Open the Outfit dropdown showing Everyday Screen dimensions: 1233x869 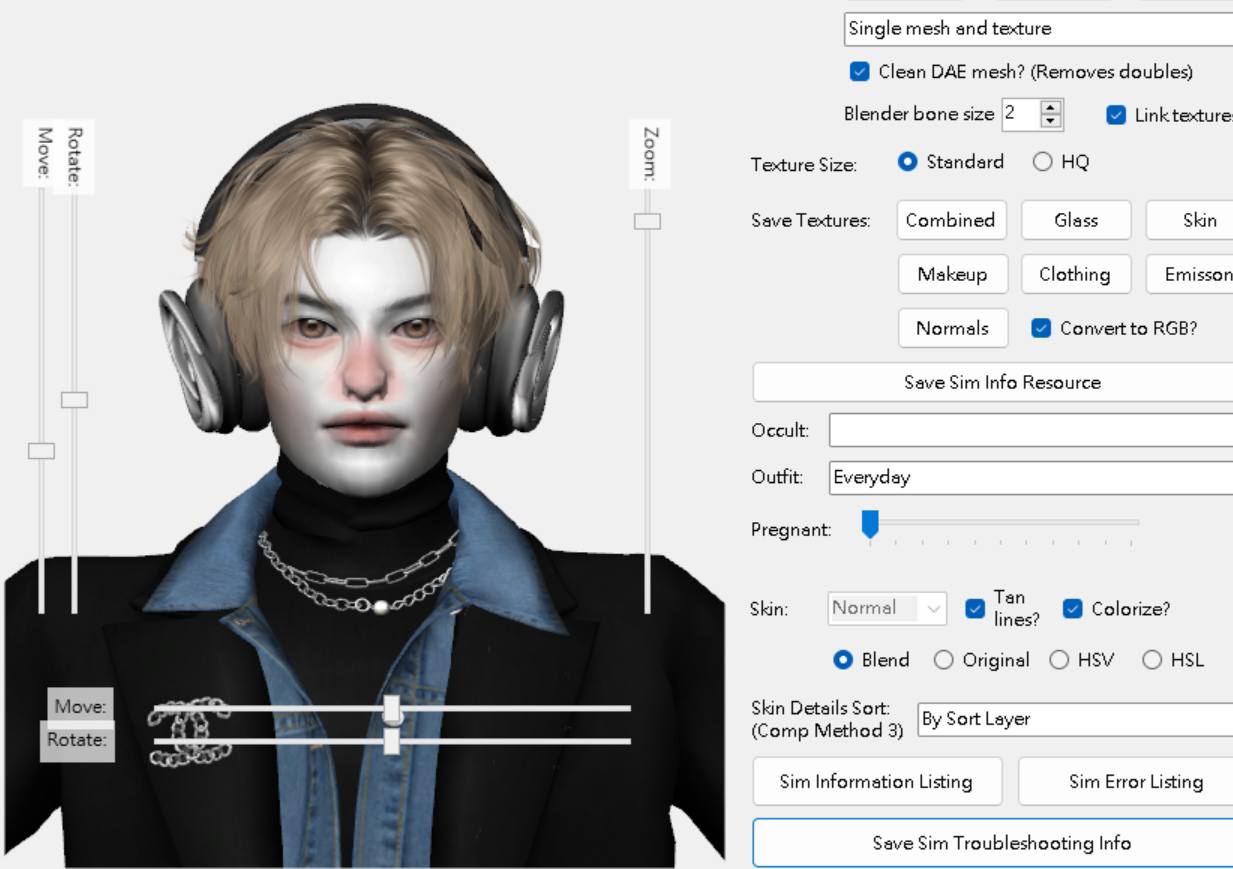(1030, 477)
